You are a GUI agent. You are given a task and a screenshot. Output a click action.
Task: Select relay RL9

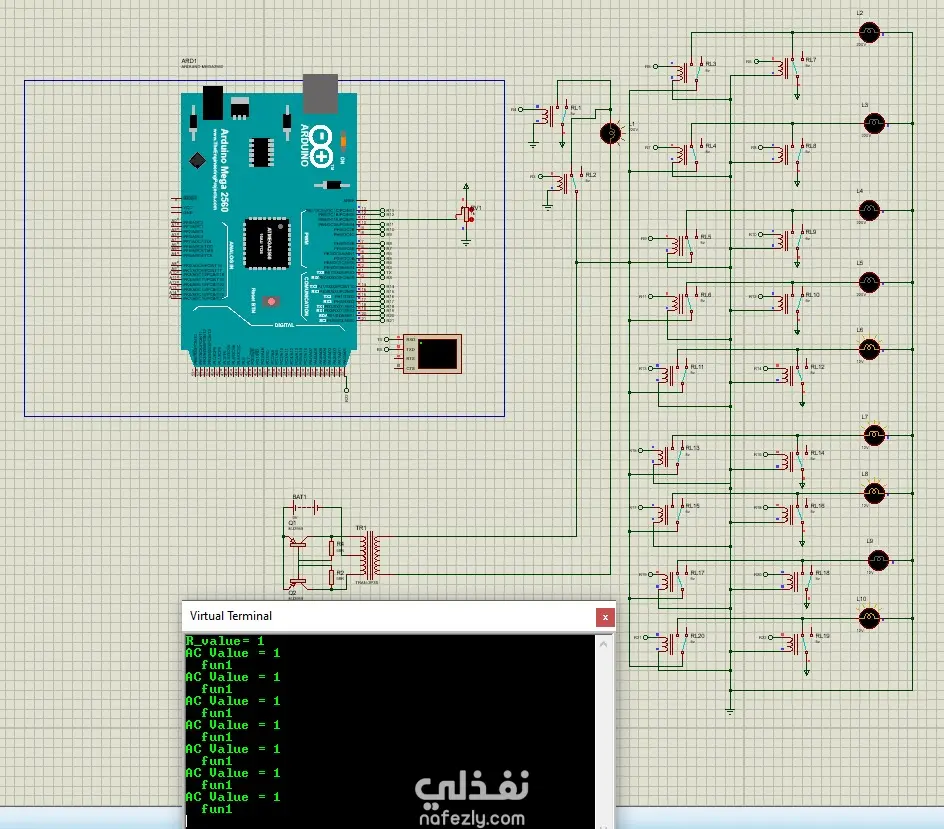tap(789, 240)
